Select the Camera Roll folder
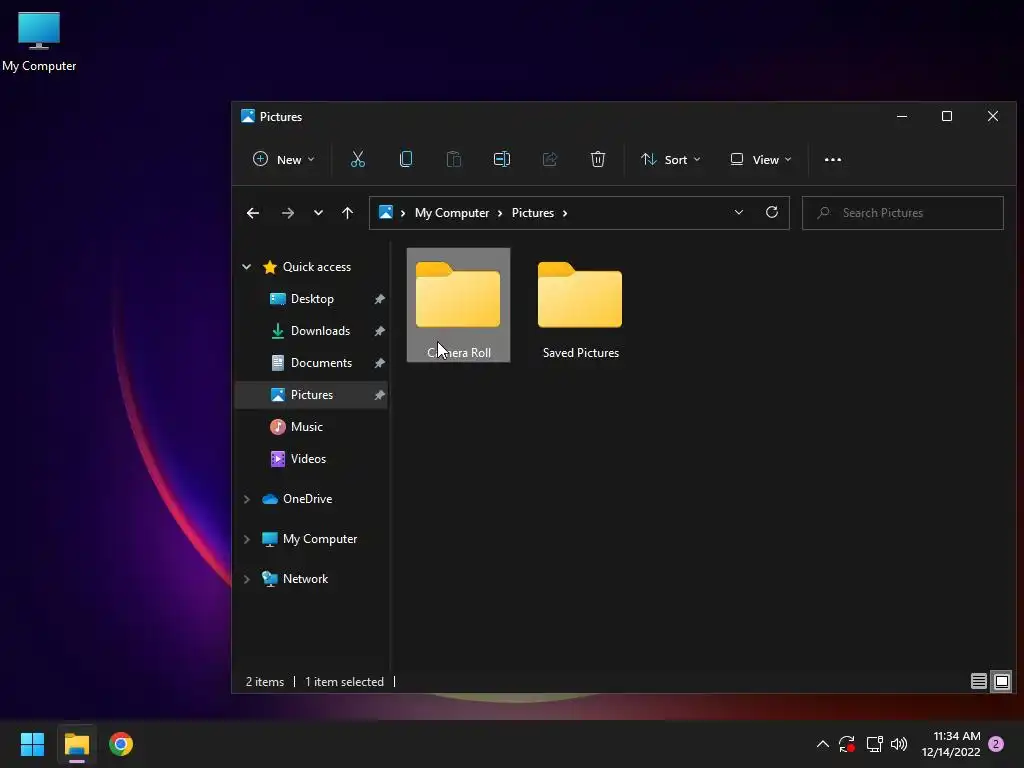 click(x=458, y=305)
